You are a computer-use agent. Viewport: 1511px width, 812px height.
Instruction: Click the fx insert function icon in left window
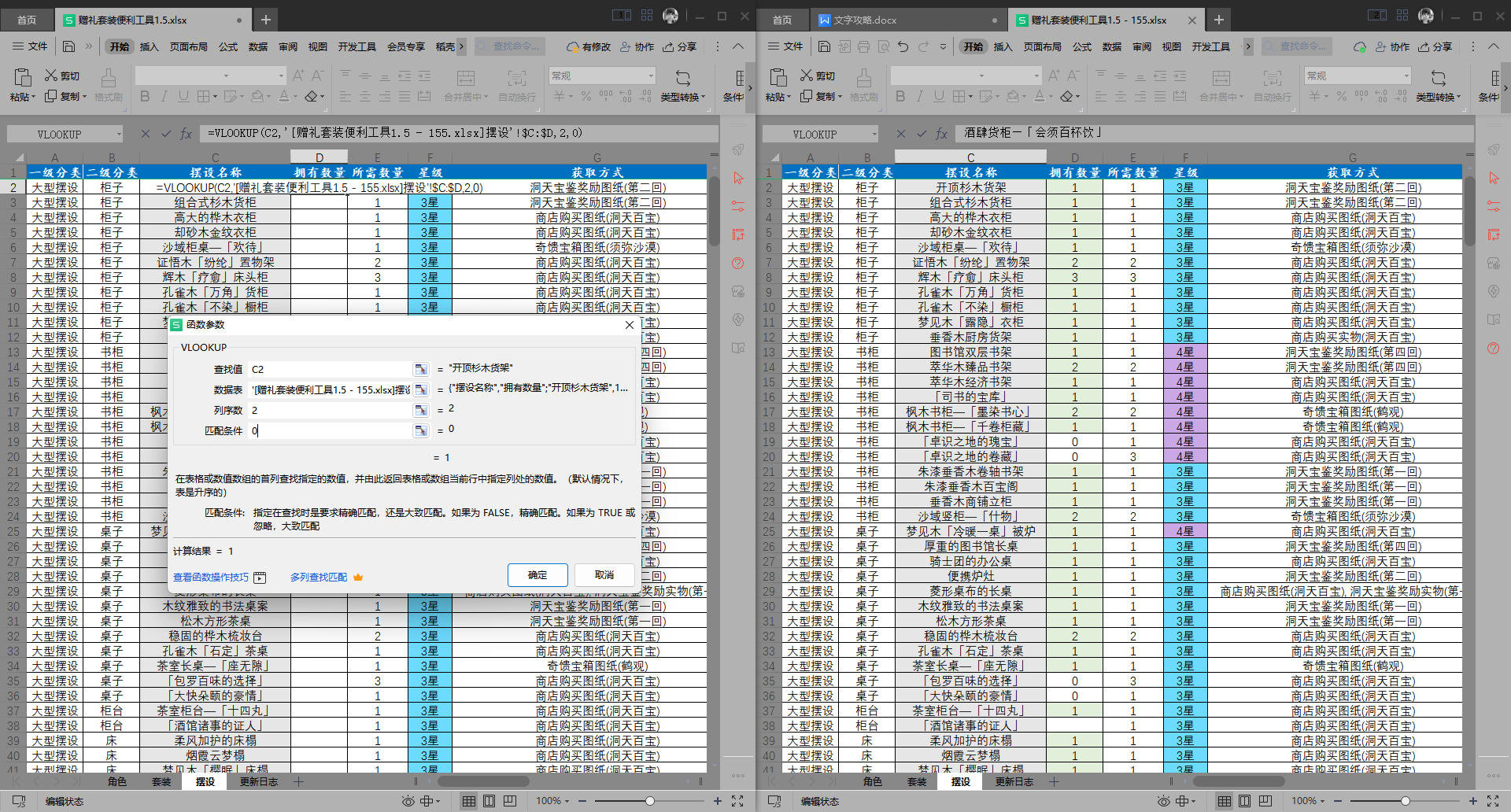pos(187,134)
